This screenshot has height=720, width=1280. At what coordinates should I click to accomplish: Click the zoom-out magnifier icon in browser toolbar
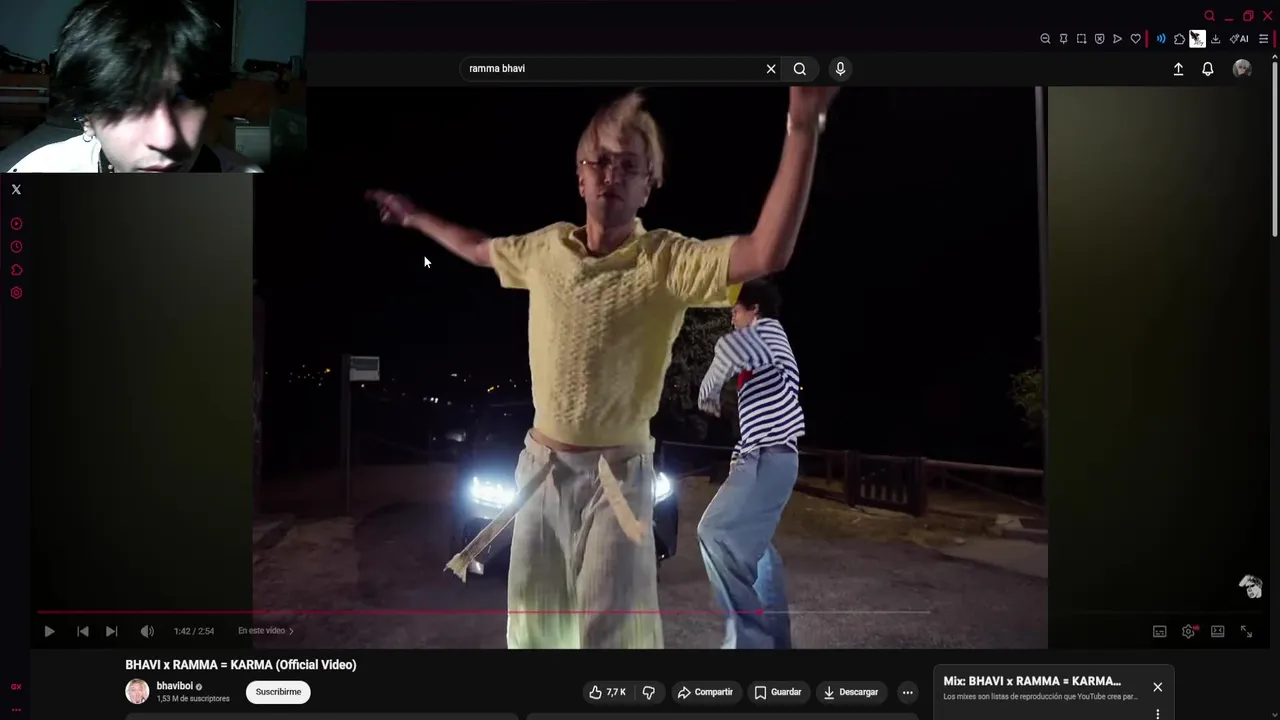tap(1045, 39)
